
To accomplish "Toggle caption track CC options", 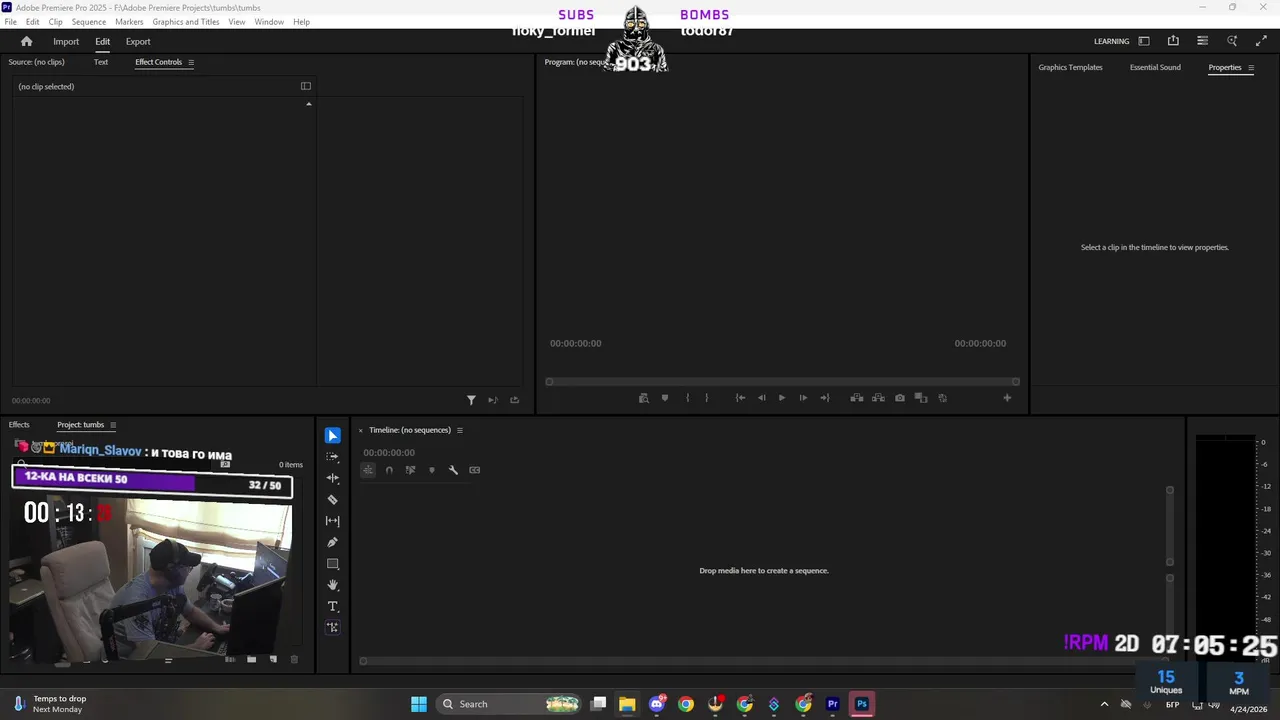I will click(x=475, y=470).
